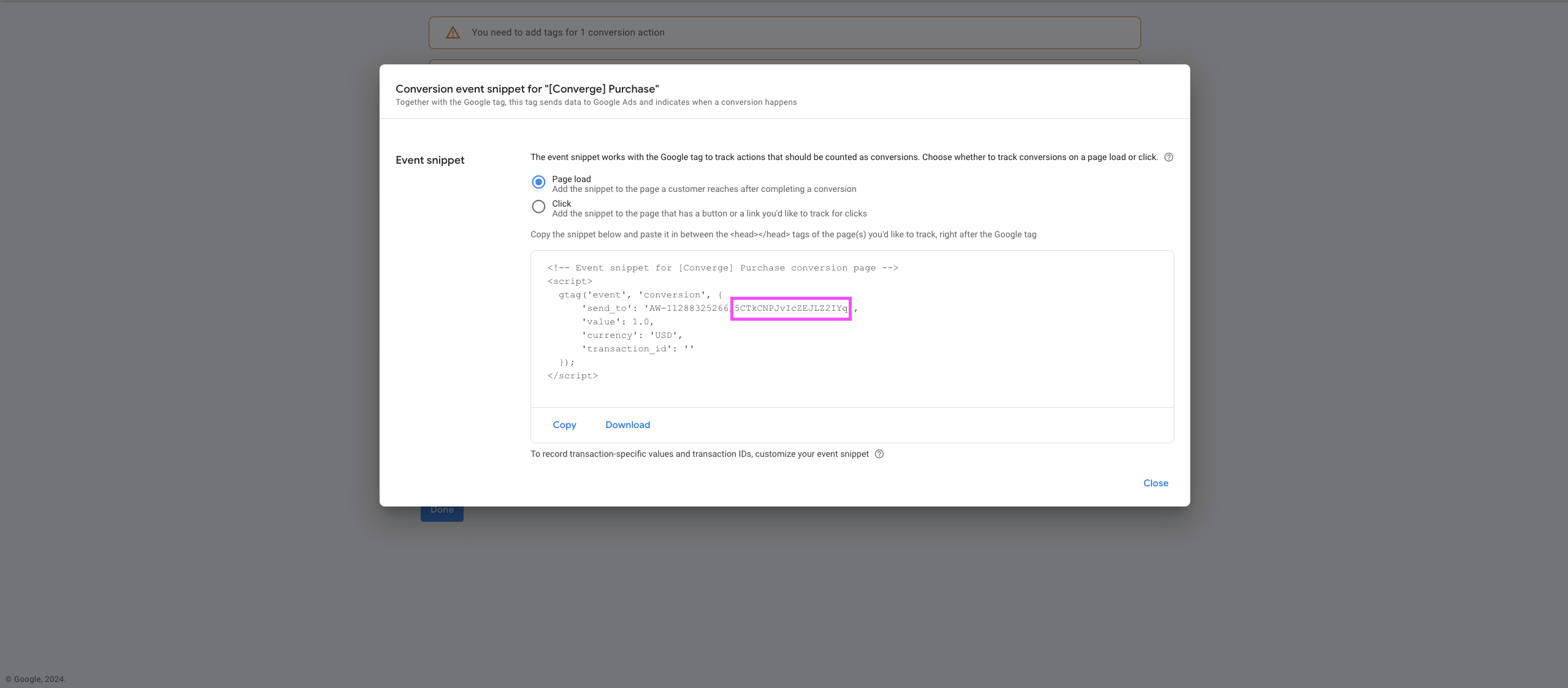Click 'To record transaction-specific values' text
The width and height of the screenshot is (1568, 688).
point(700,454)
